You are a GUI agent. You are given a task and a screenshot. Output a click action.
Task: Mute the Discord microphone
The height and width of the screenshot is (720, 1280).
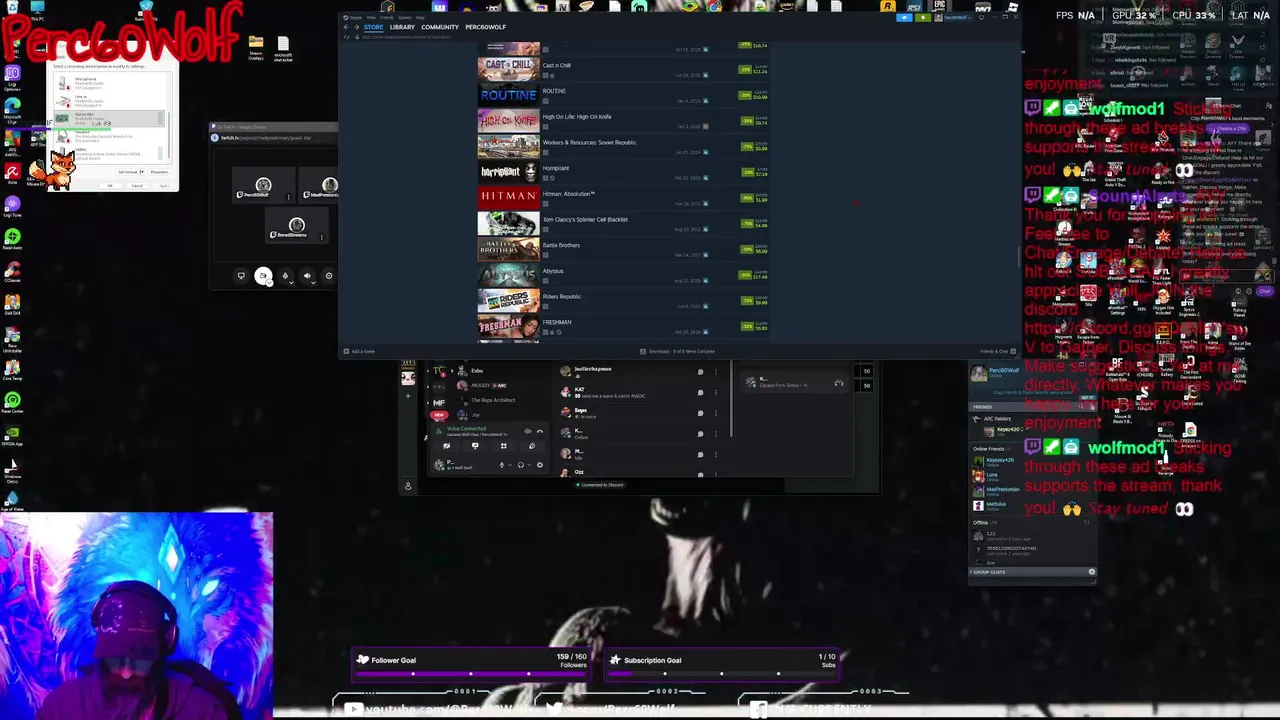click(x=502, y=465)
